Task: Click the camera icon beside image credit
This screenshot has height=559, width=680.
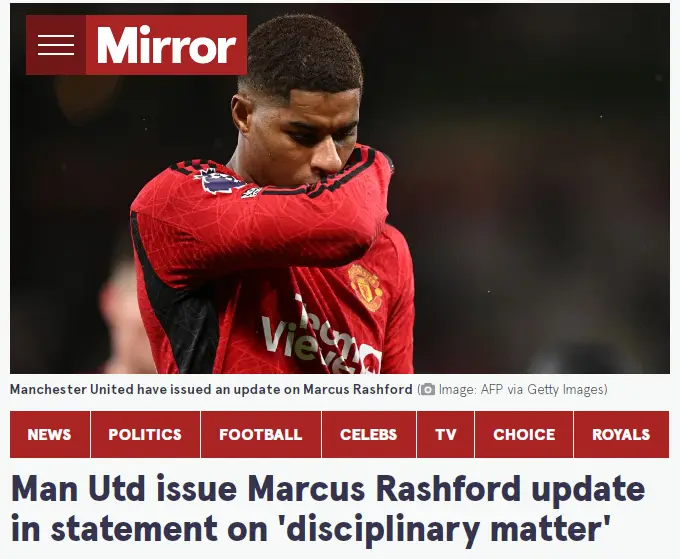Action: 428,389
